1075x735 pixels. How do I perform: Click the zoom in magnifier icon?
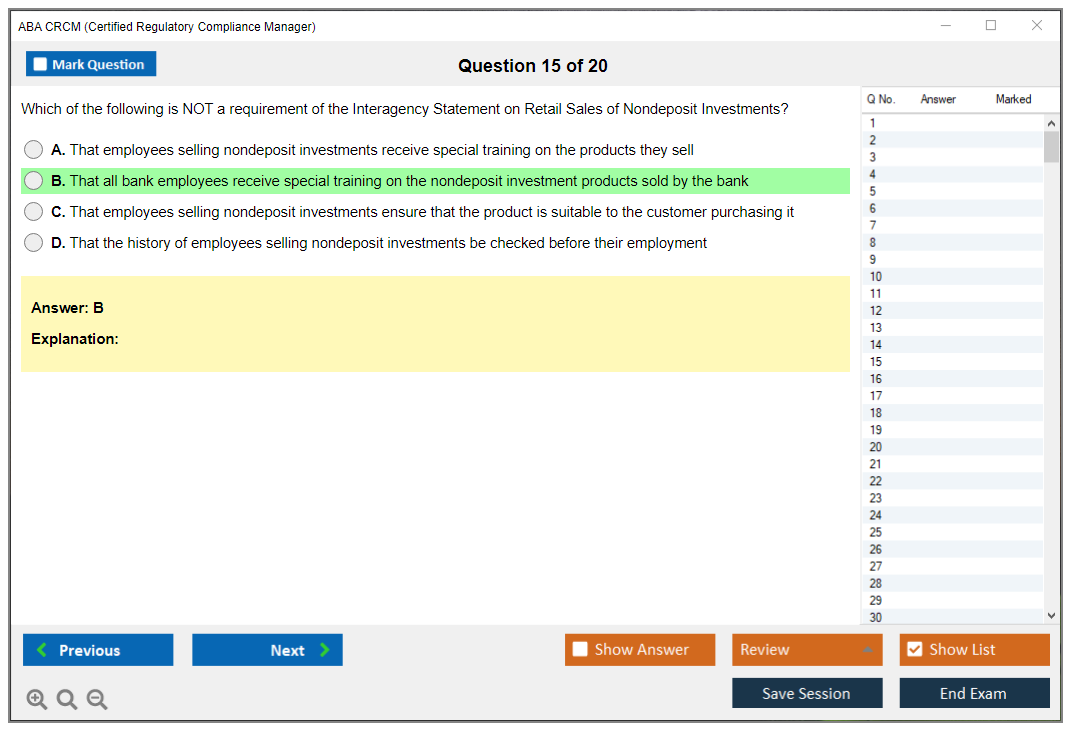37,700
